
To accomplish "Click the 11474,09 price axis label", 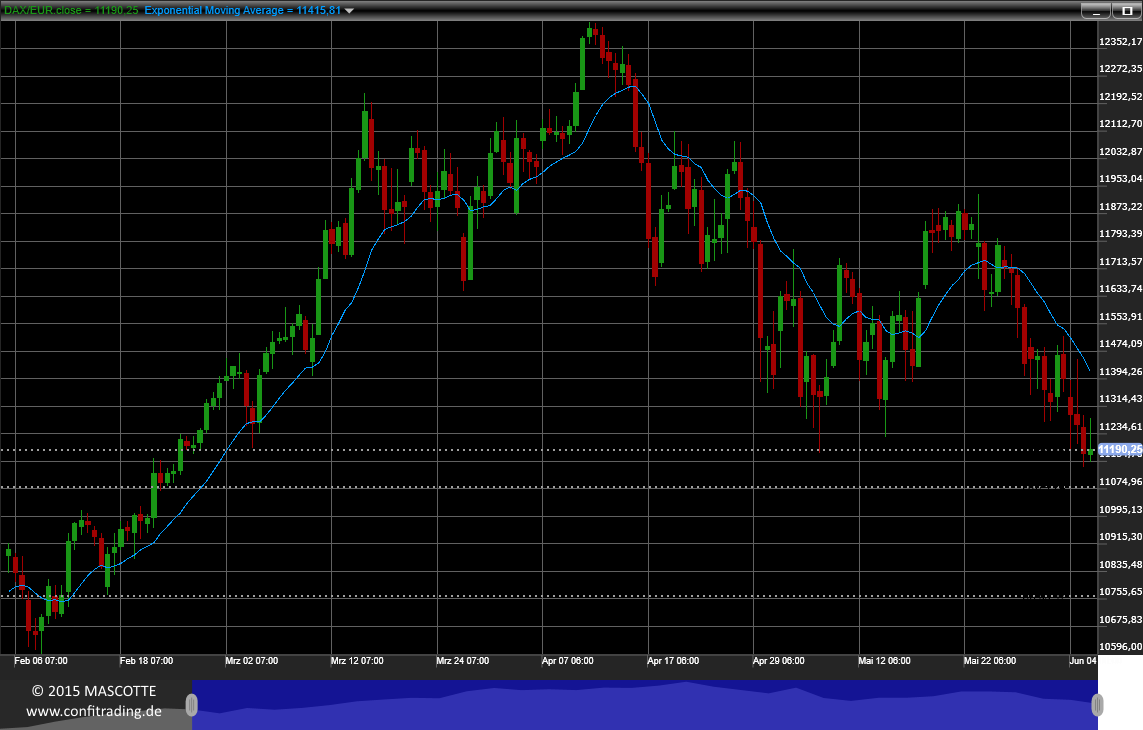I will click(x=1120, y=343).
